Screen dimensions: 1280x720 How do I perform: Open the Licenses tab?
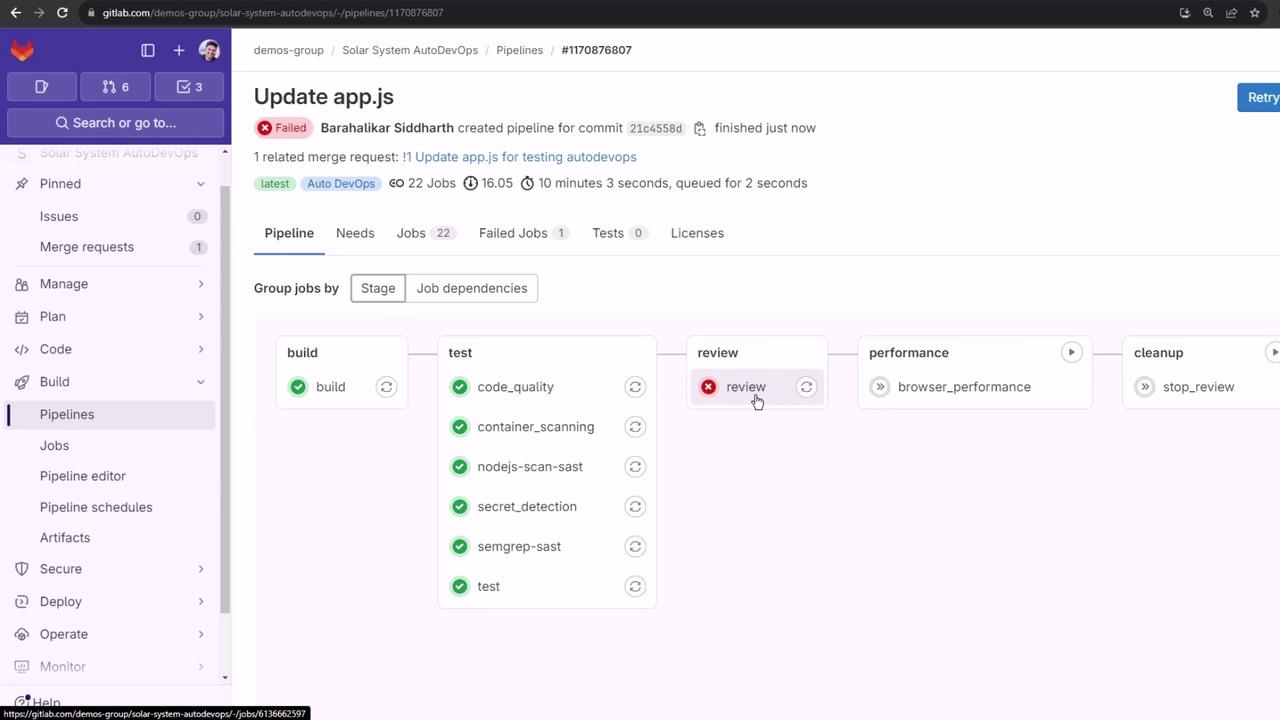click(697, 233)
